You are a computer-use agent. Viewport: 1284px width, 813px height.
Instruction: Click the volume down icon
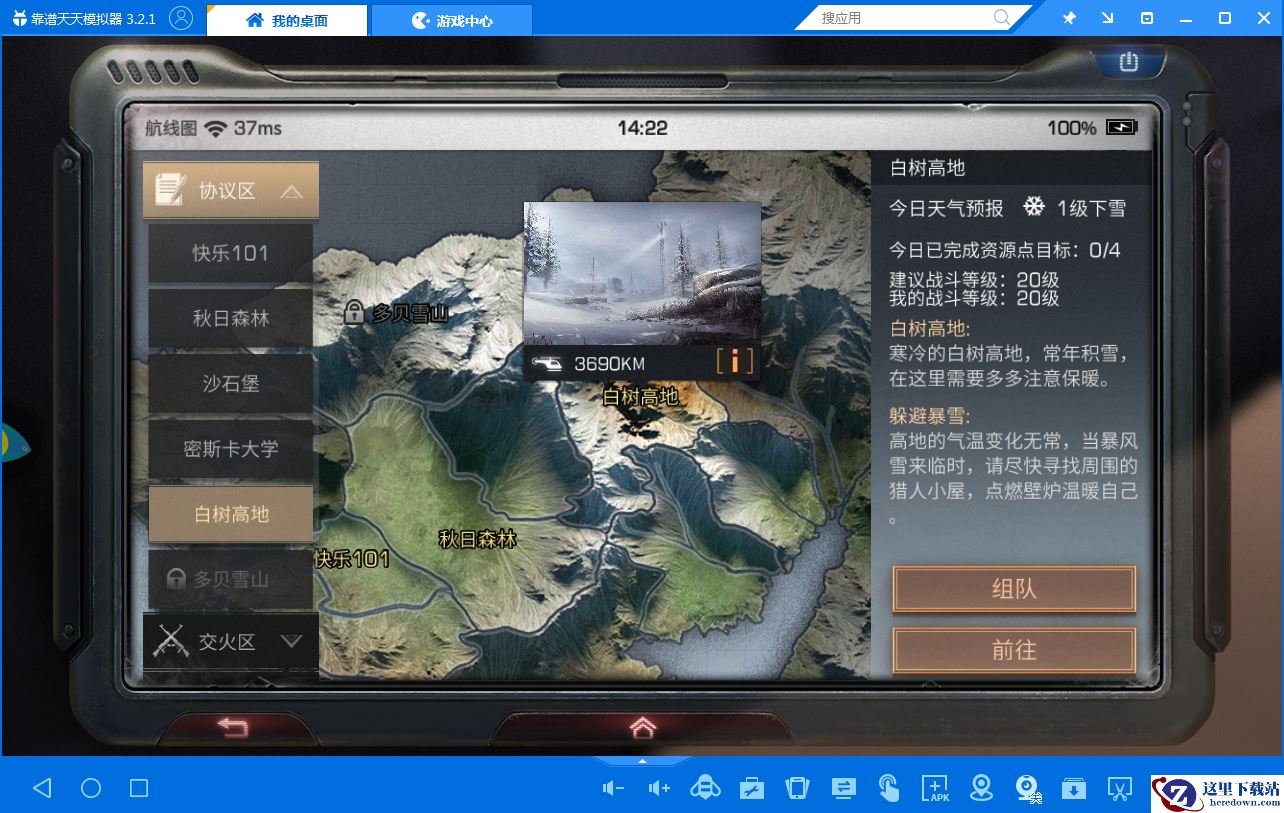coord(613,788)
